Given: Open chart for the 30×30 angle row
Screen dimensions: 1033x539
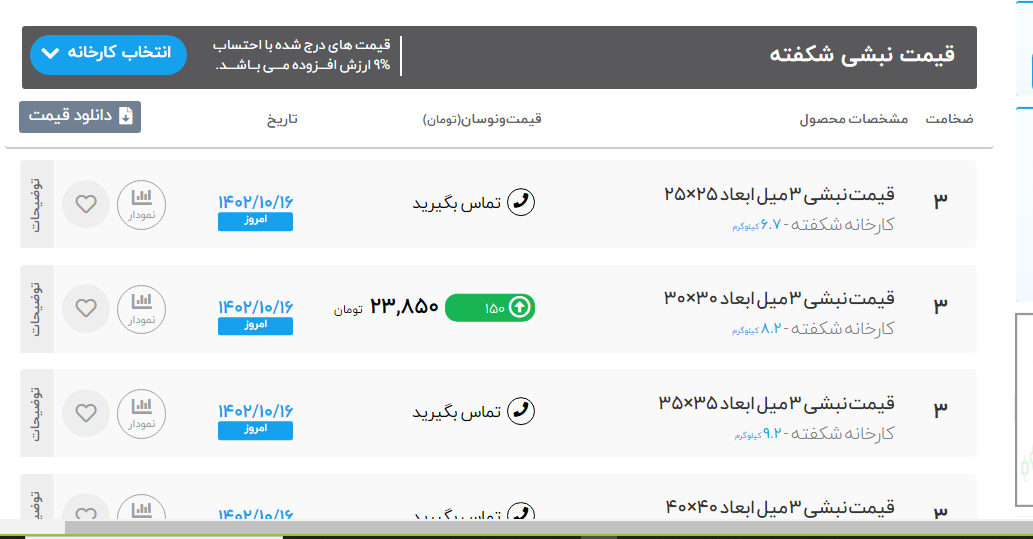Looking at the screenshot, I should pyautogui.click(x=142, y=308).
